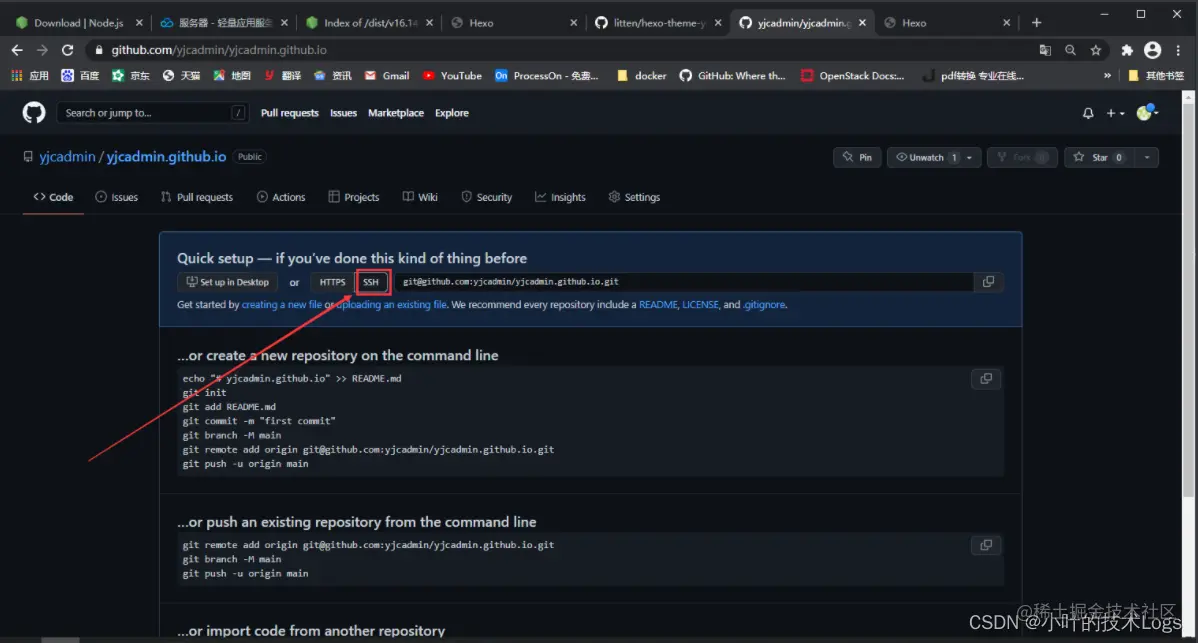
Task: Open the plus create-new dropdown
Action: pyautogui.click(x=1115, y=113)
